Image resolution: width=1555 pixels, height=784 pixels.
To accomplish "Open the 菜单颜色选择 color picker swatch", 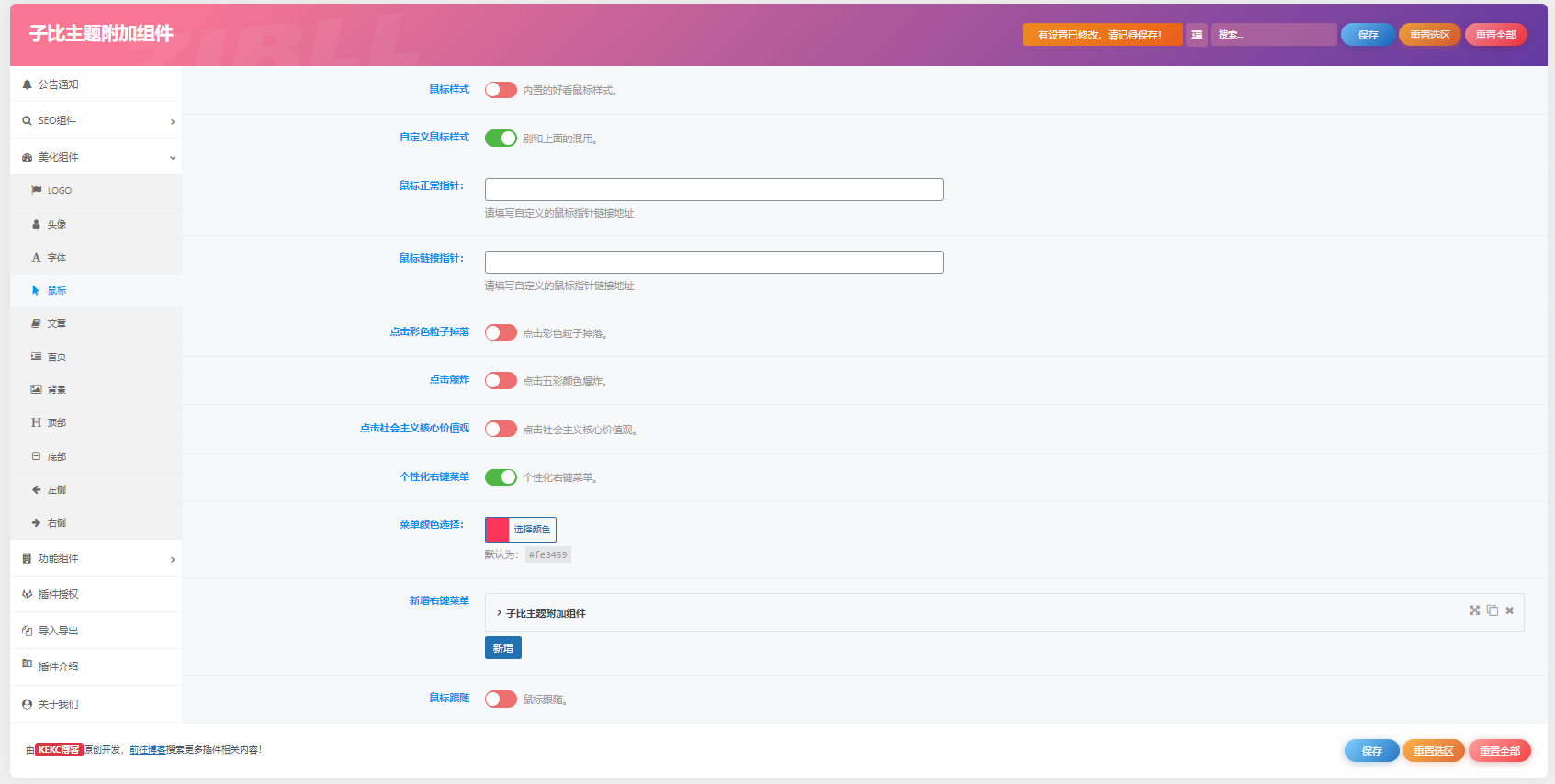I will tap(498, 530).
